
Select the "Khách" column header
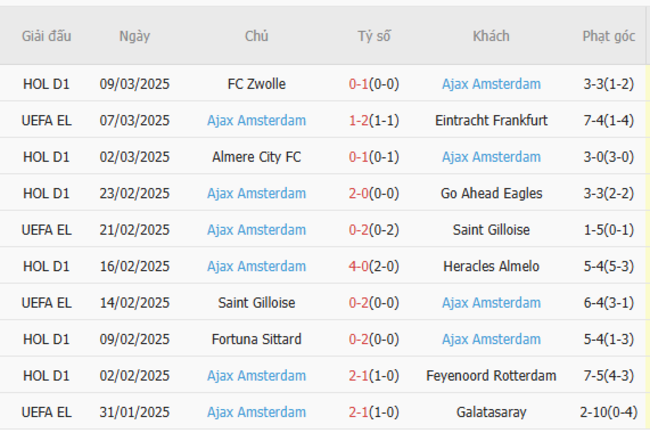pos(491,36)
